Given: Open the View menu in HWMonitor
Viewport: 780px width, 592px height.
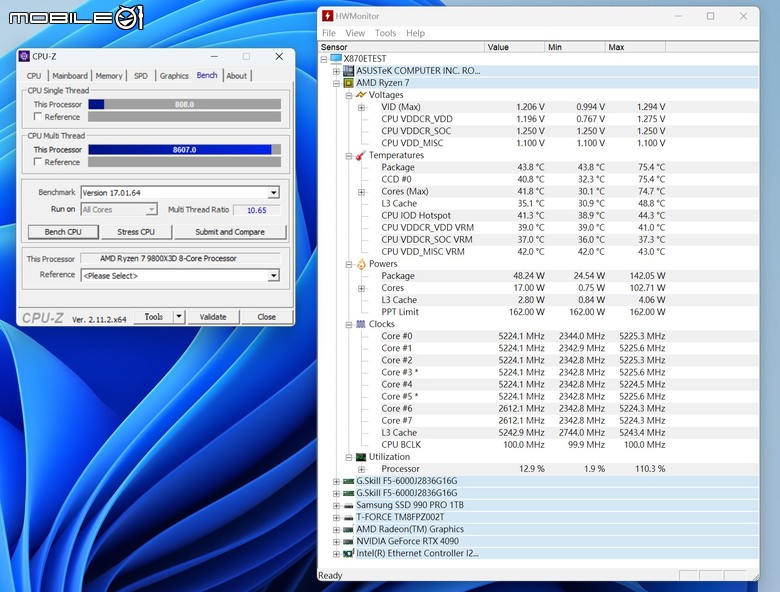Looking at the screenshot, I should 355,33.
